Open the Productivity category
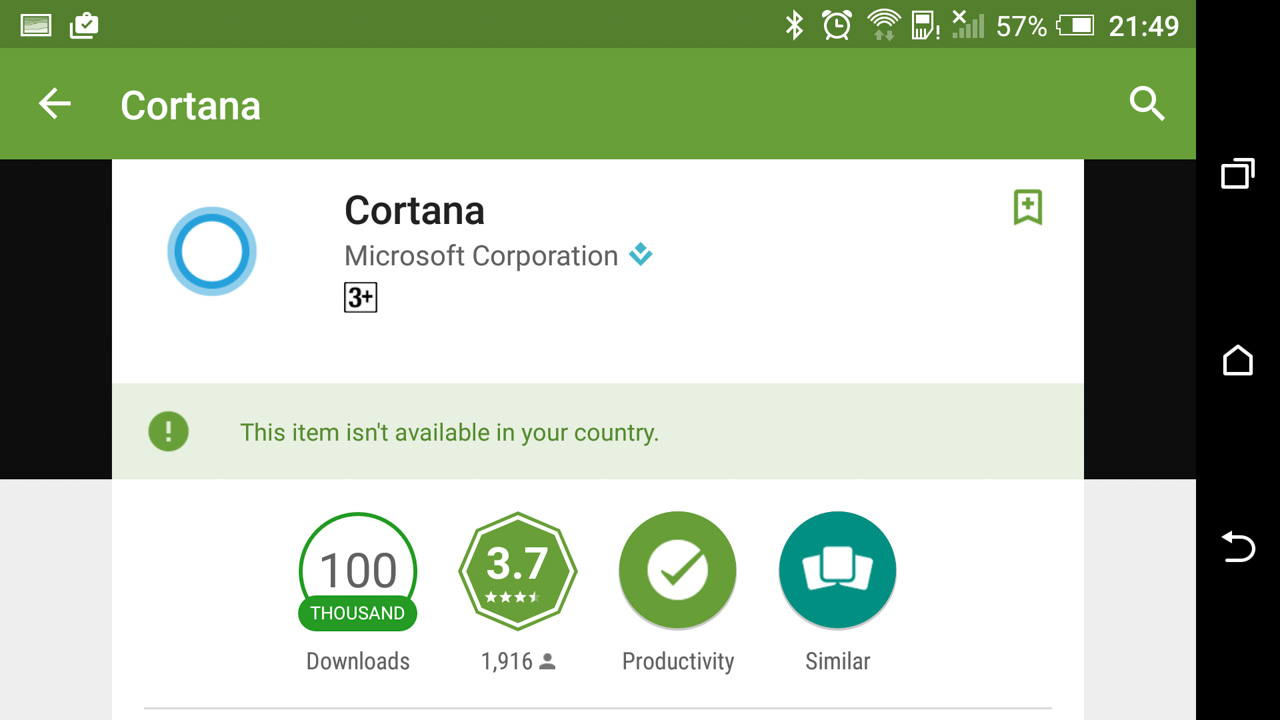Image resolution: width=1280 pixels, height=720 pixels. click(x=677, y=570)
